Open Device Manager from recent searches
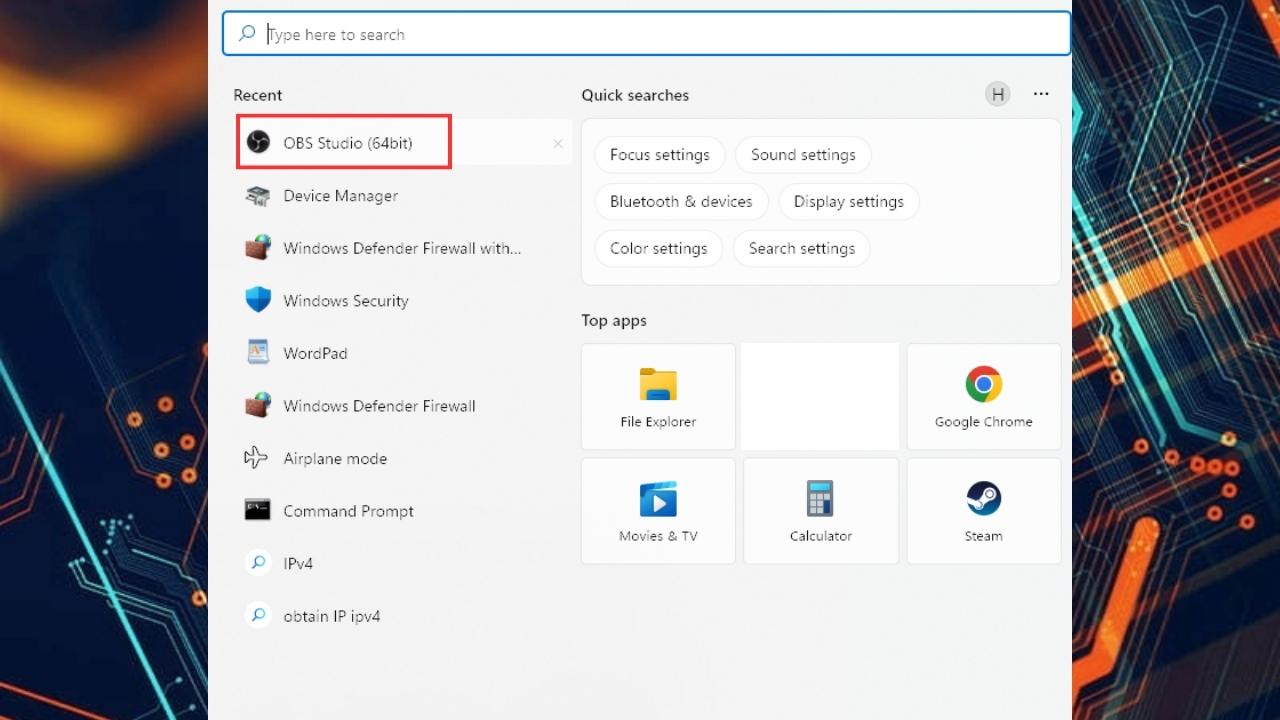 (x=340, y=195)
